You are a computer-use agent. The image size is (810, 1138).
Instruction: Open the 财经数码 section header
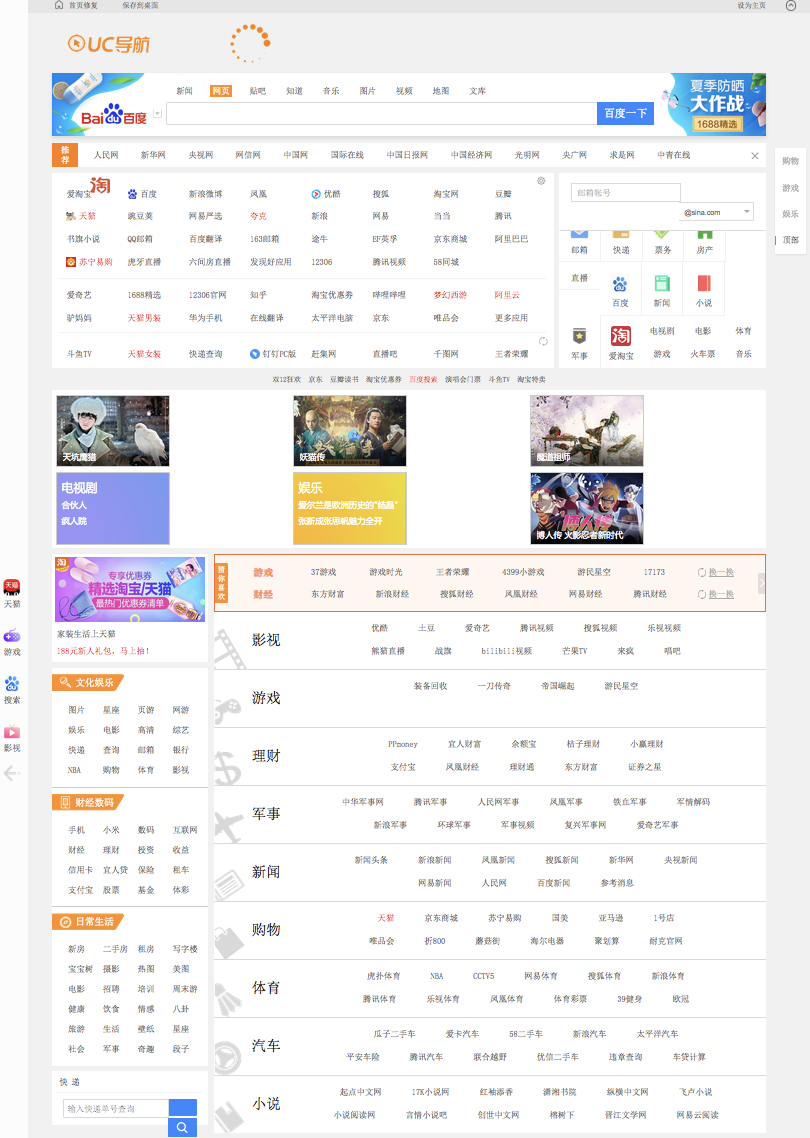point(88,803)
